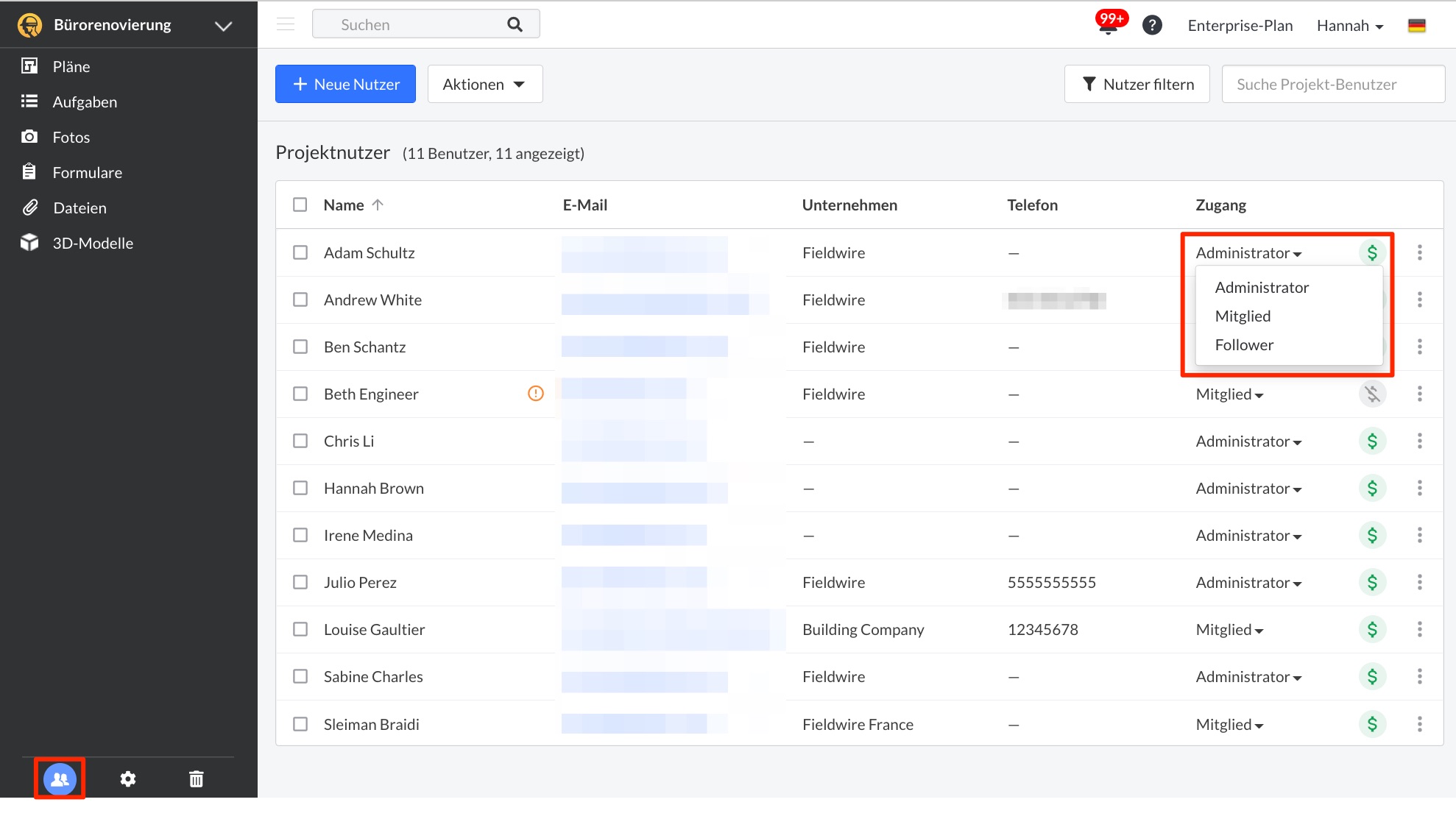Open three-dot menu for Sabine Charles

tap(1420, 676)
